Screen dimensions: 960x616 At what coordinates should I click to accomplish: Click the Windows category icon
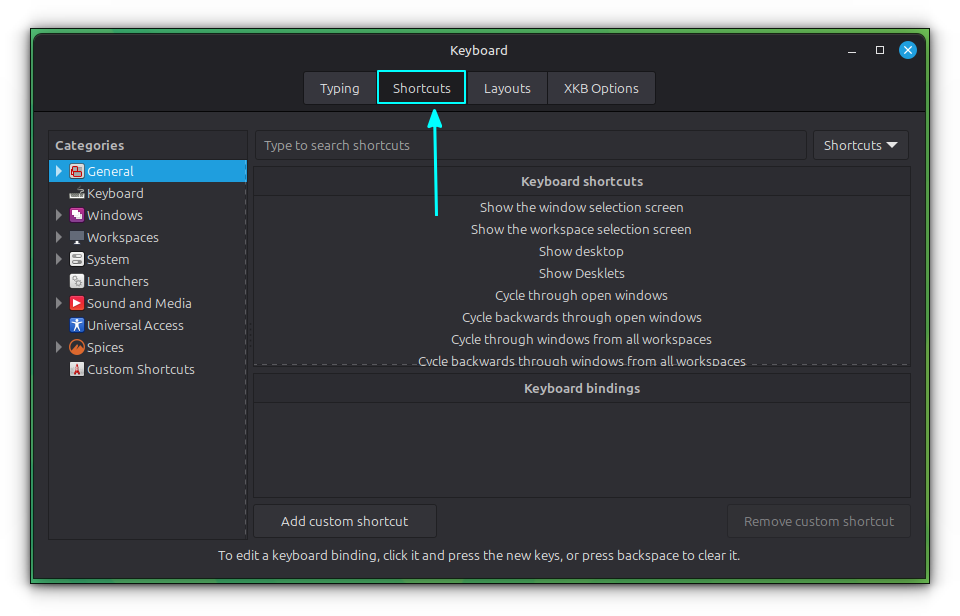(x=76, y=215)
